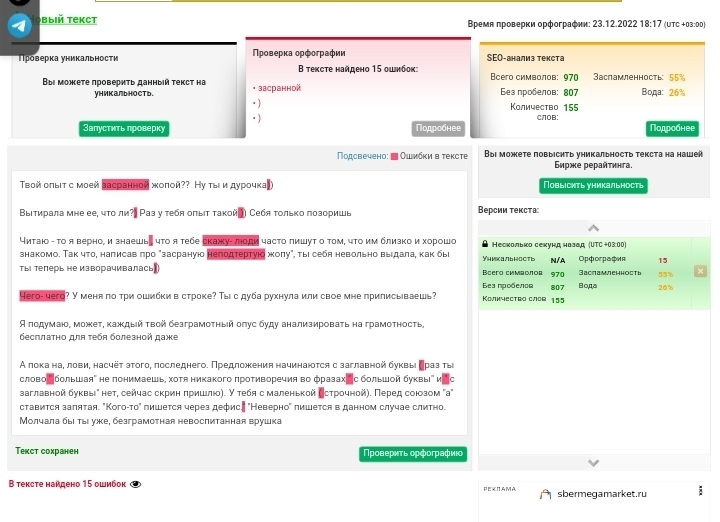Viewport: 720px width, 522px height.
Task: Click the sbermegamarket logo icon
Action: point(545,494)
